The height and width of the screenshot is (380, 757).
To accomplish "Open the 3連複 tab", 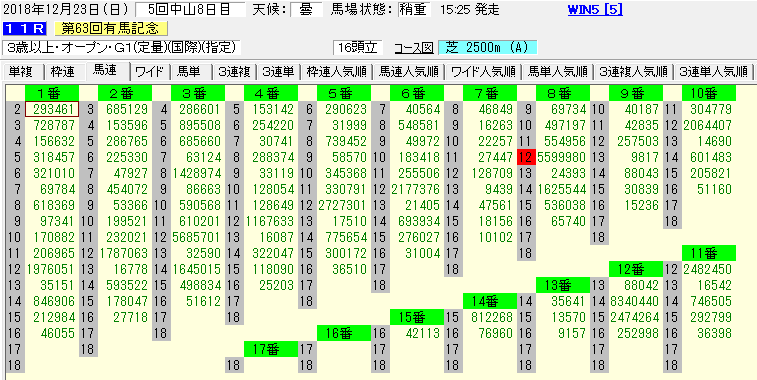I will coord(234,72).
